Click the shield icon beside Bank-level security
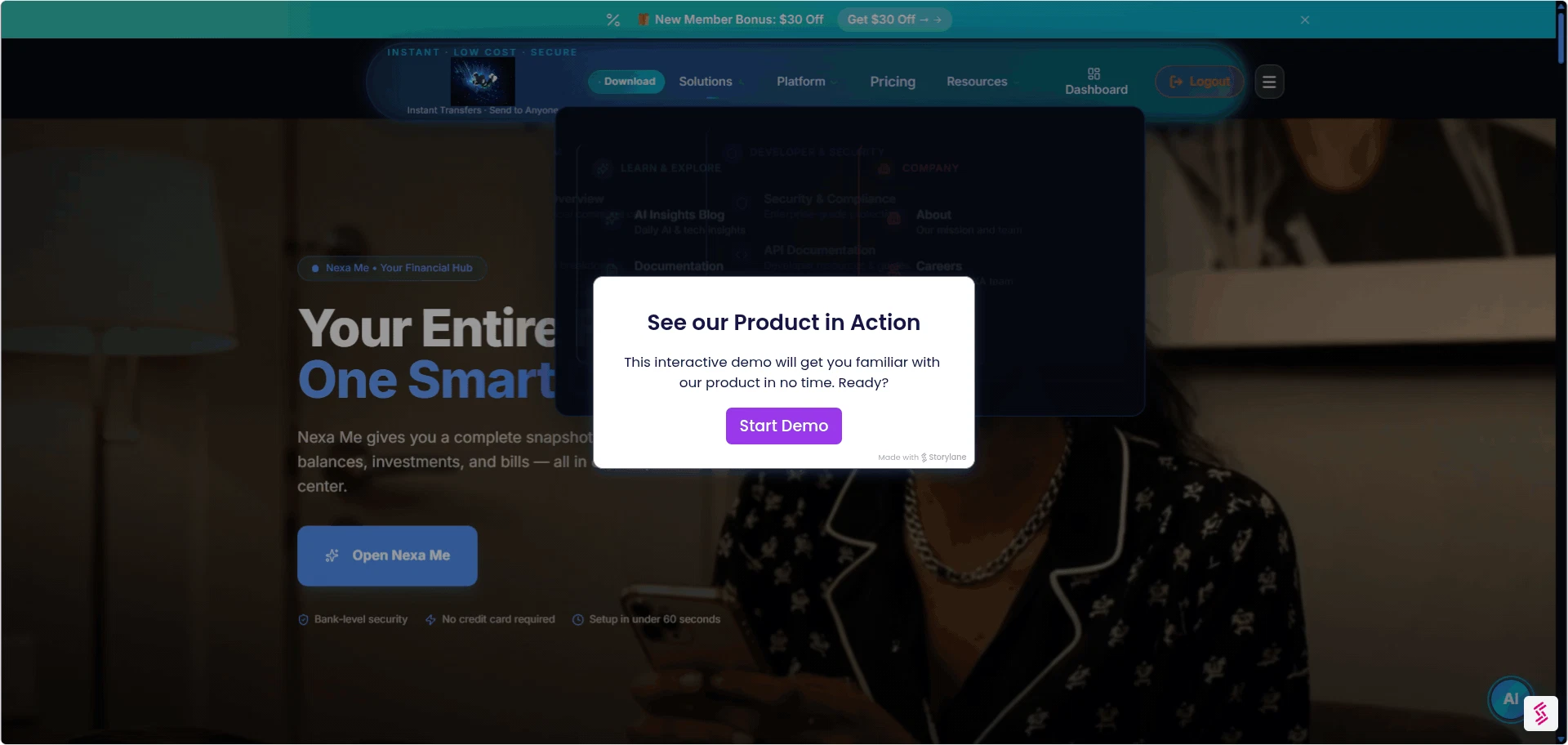Image resolution: width=1568 pixels, height=745 pixels. click(304, 620)
